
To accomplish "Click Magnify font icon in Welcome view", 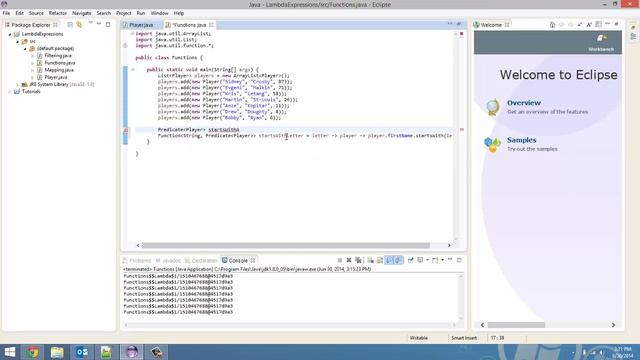I will tap(589, 24).
